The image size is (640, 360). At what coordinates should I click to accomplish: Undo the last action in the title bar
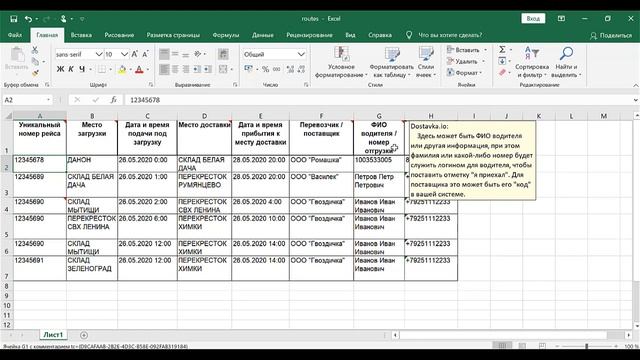(28, 19)
